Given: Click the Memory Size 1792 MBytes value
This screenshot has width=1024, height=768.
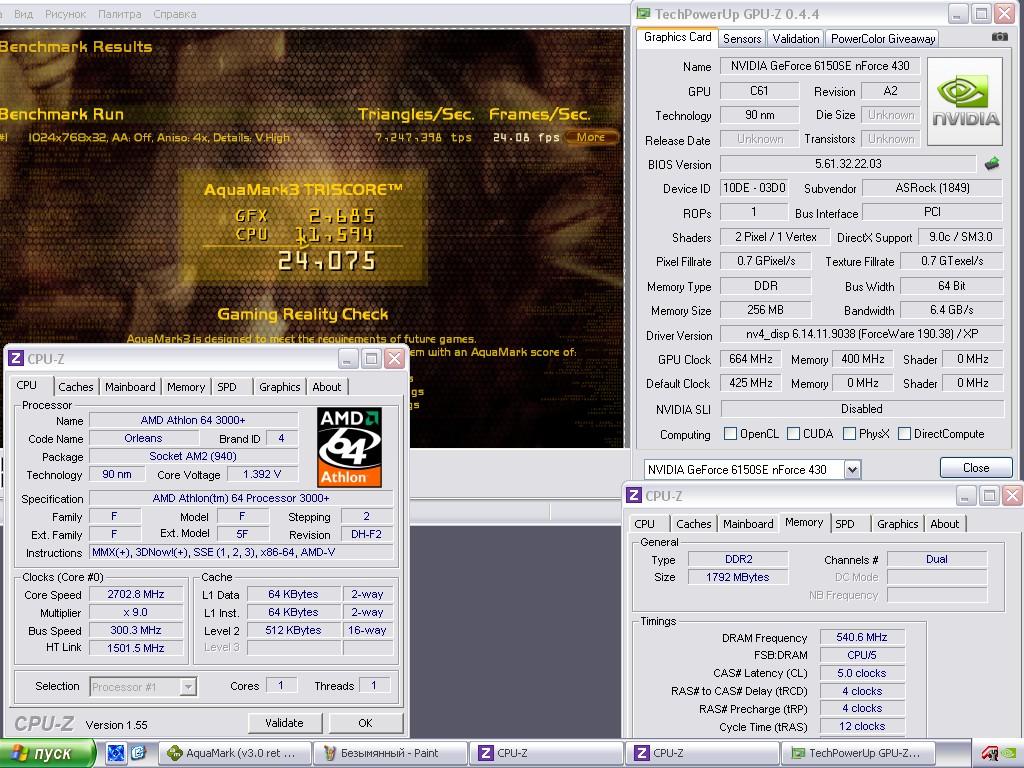Looking at the screenshot, I should click(x=737, y=577).
